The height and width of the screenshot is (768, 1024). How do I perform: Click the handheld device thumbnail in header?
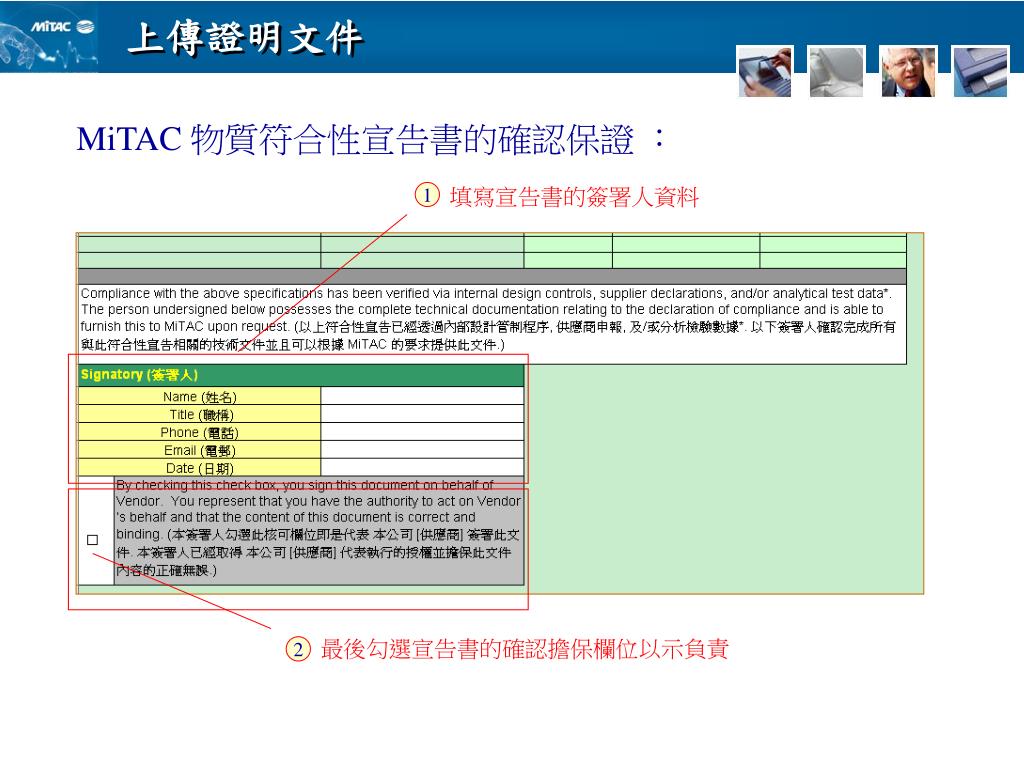click(765, 71)
